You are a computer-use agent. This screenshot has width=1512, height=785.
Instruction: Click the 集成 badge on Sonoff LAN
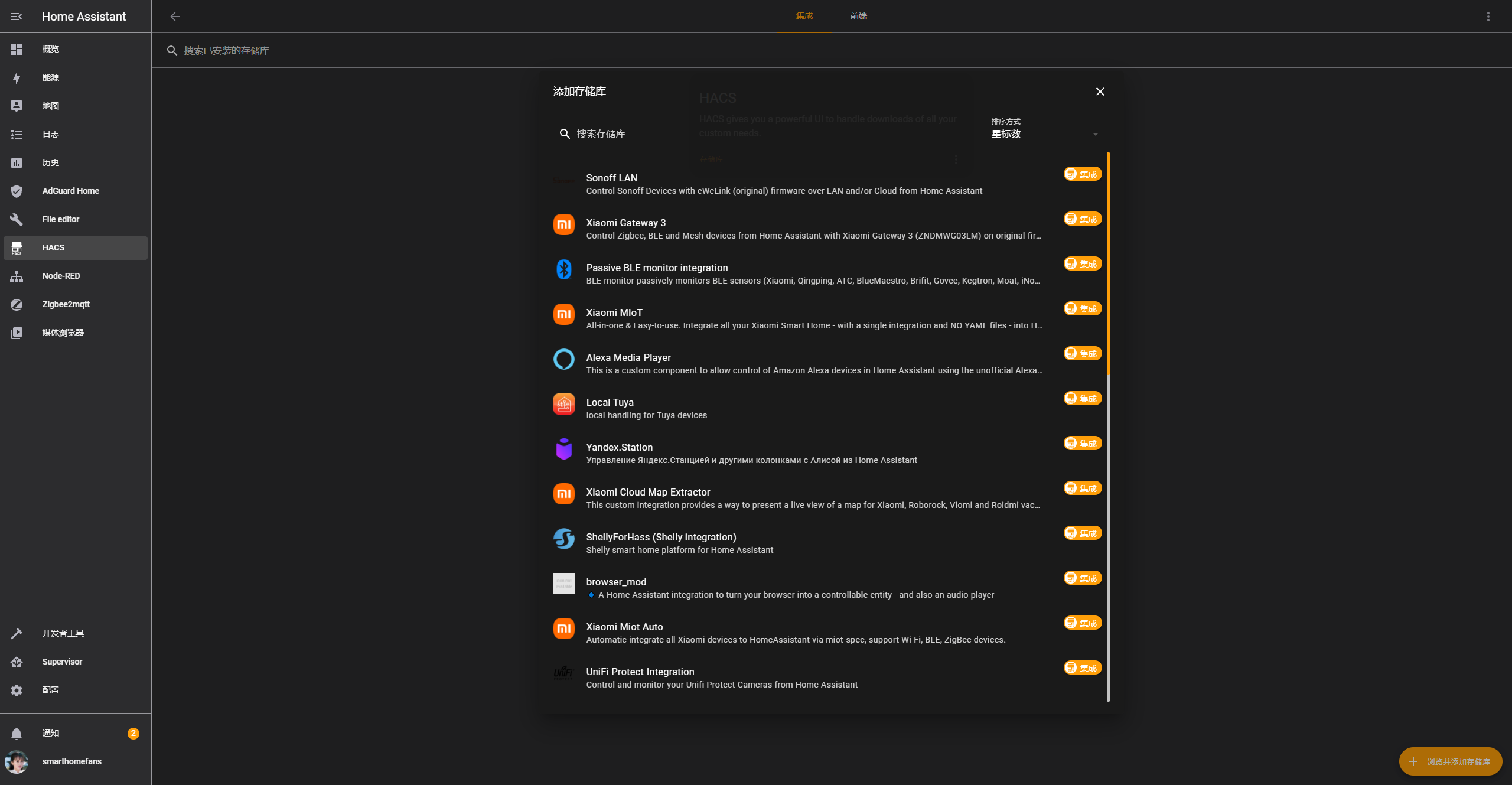pos(1083,174)
